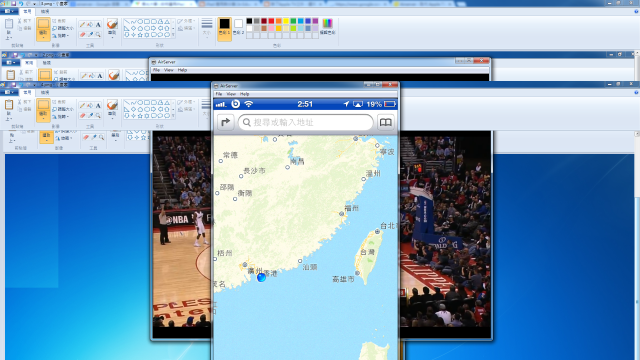Open shape Outline dropdown in top Paint window
The width and height of the screenshot is (640, 360).
click(186, 21)
